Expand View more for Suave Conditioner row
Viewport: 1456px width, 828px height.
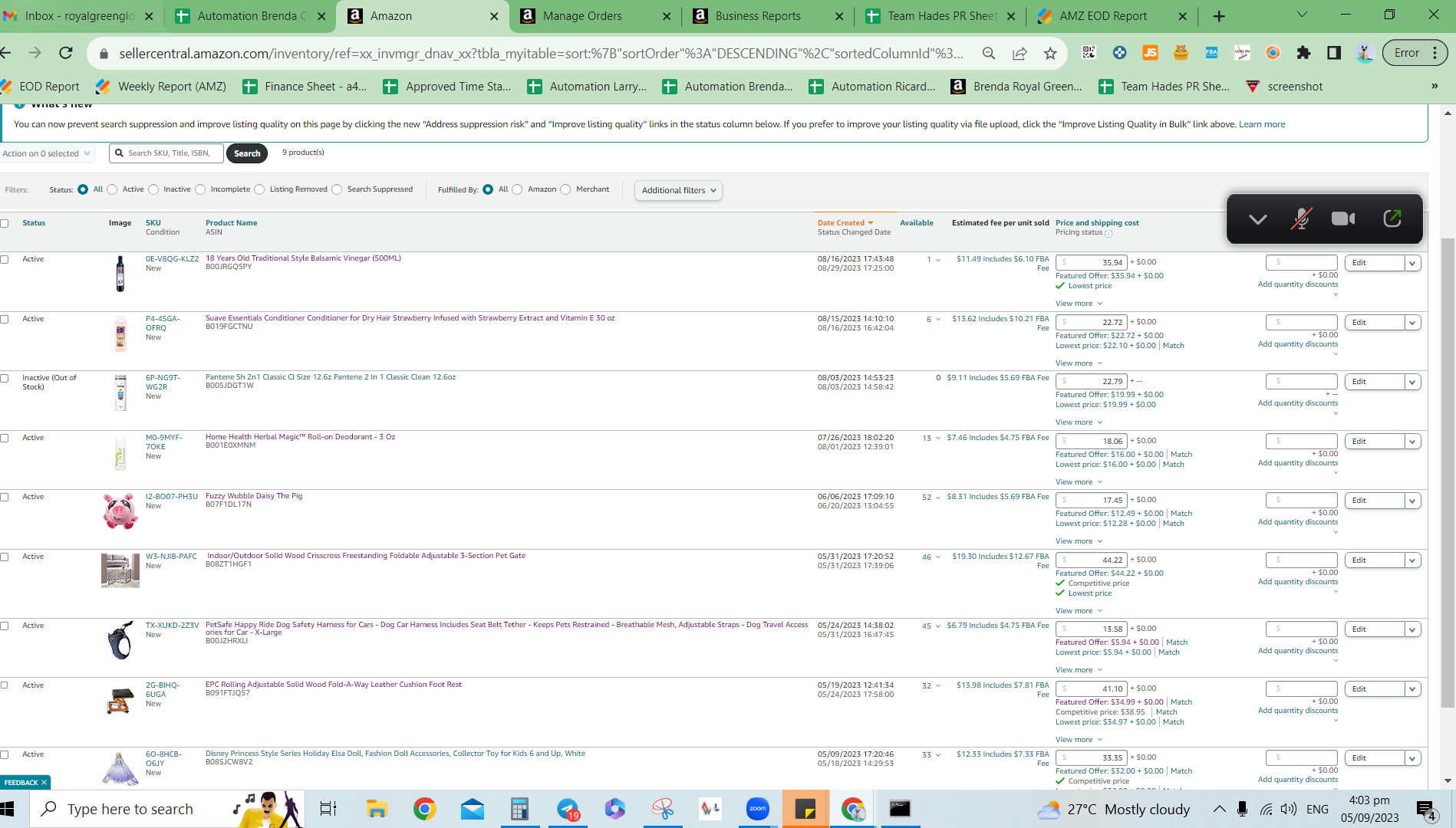pos(1079,363)
